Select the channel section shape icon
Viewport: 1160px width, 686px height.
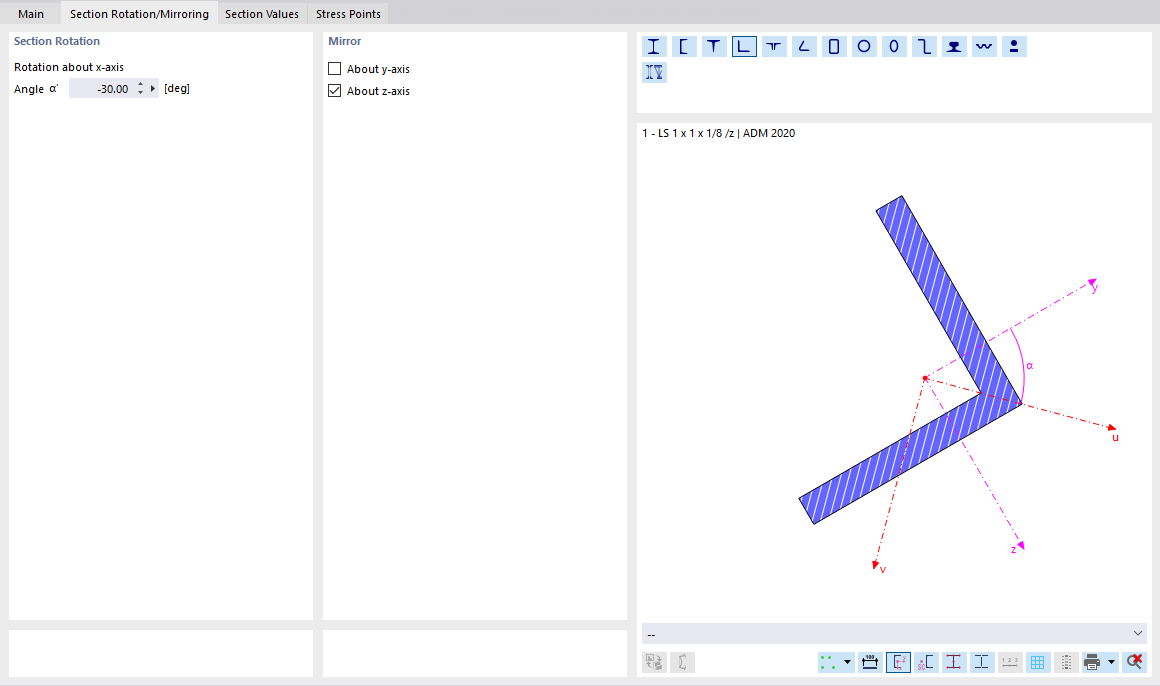(684, 46)
